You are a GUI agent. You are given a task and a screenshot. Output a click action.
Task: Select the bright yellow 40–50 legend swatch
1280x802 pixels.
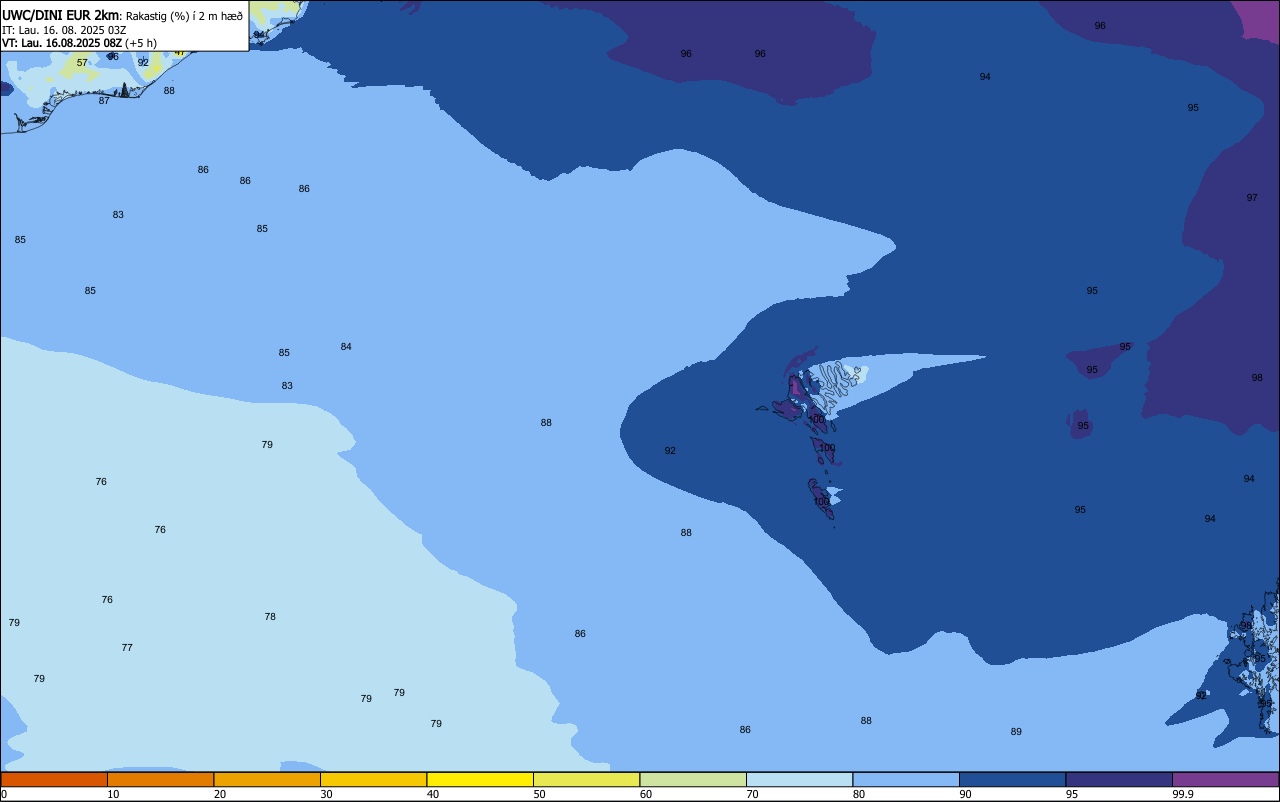tap(480, 779)
